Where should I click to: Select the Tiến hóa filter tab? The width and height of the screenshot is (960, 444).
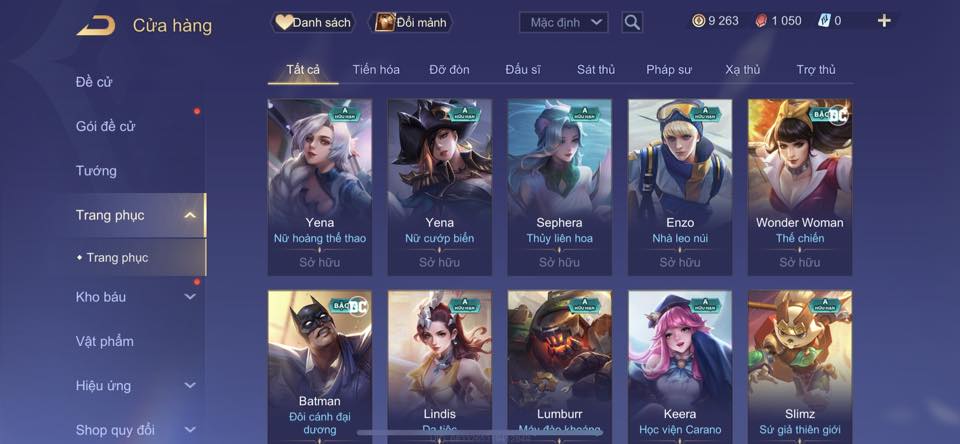click(376, 70)
